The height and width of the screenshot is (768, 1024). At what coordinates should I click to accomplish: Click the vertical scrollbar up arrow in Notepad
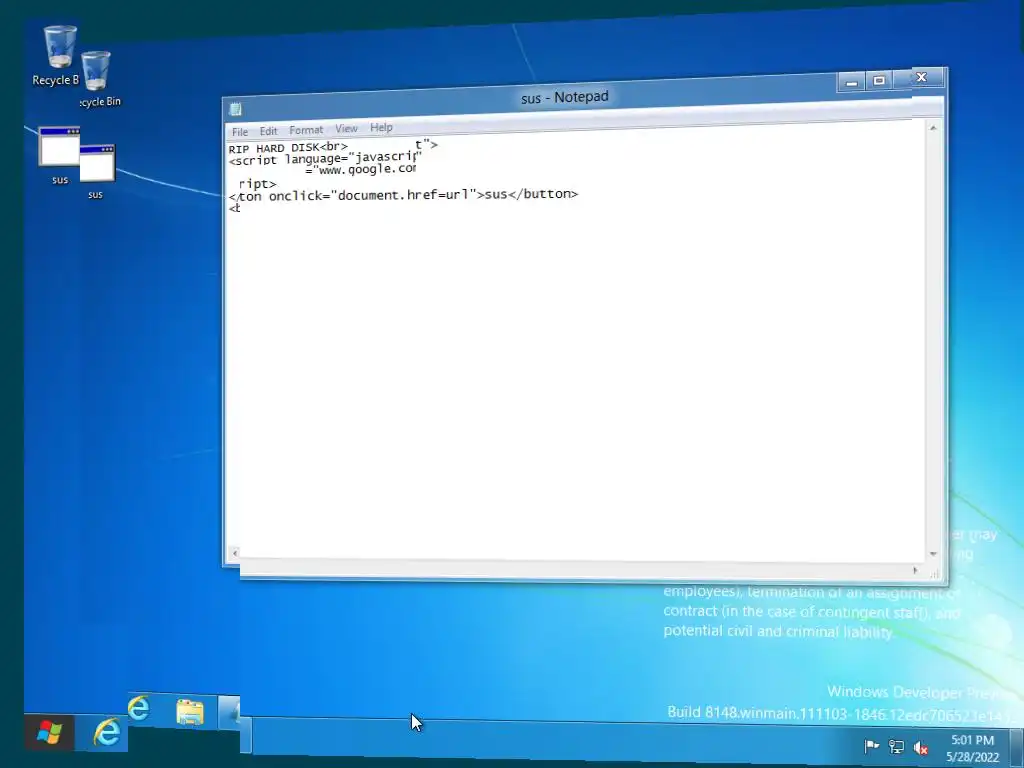(933, 128)
